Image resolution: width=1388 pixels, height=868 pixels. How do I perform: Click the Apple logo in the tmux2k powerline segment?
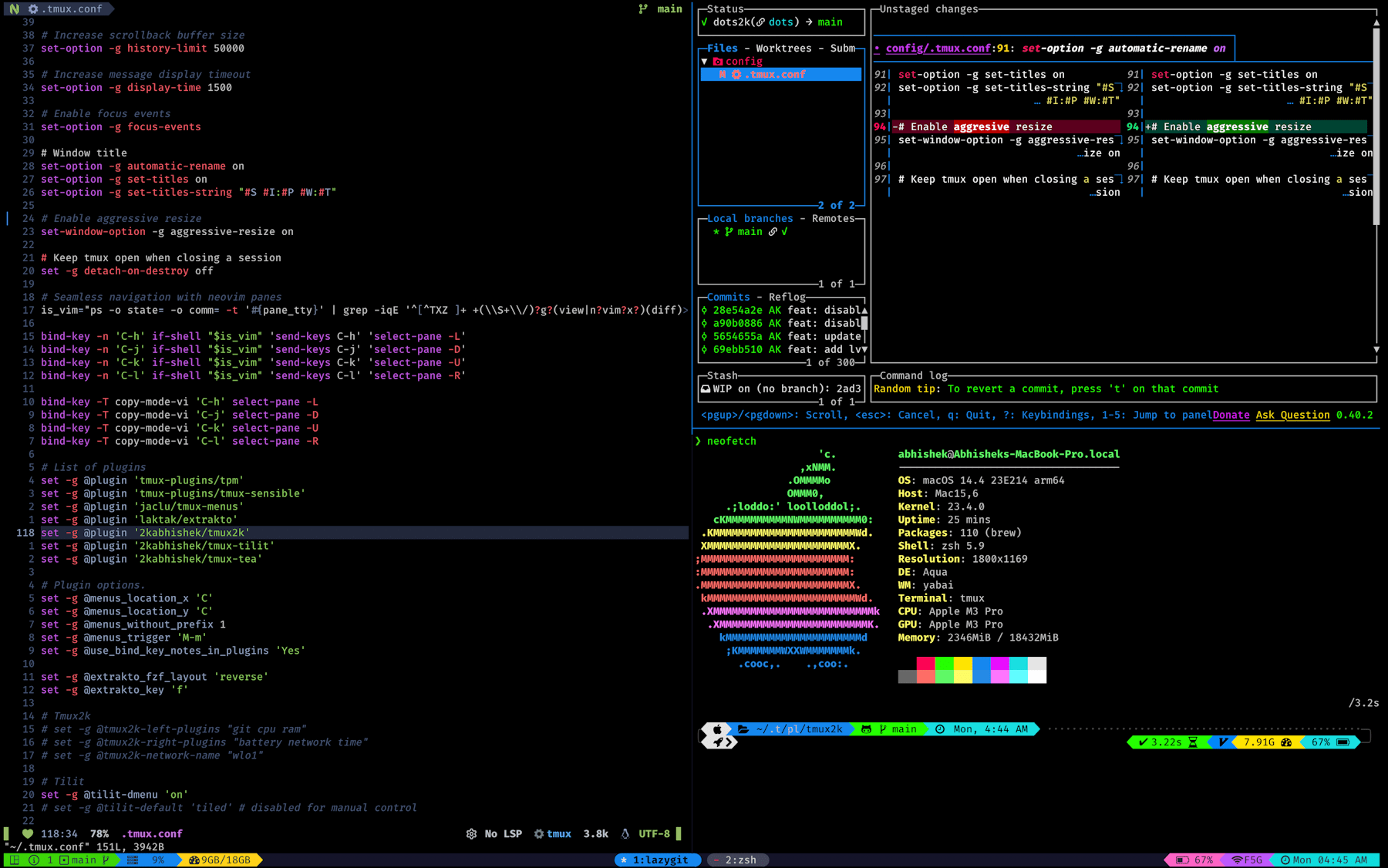(717, 728)
